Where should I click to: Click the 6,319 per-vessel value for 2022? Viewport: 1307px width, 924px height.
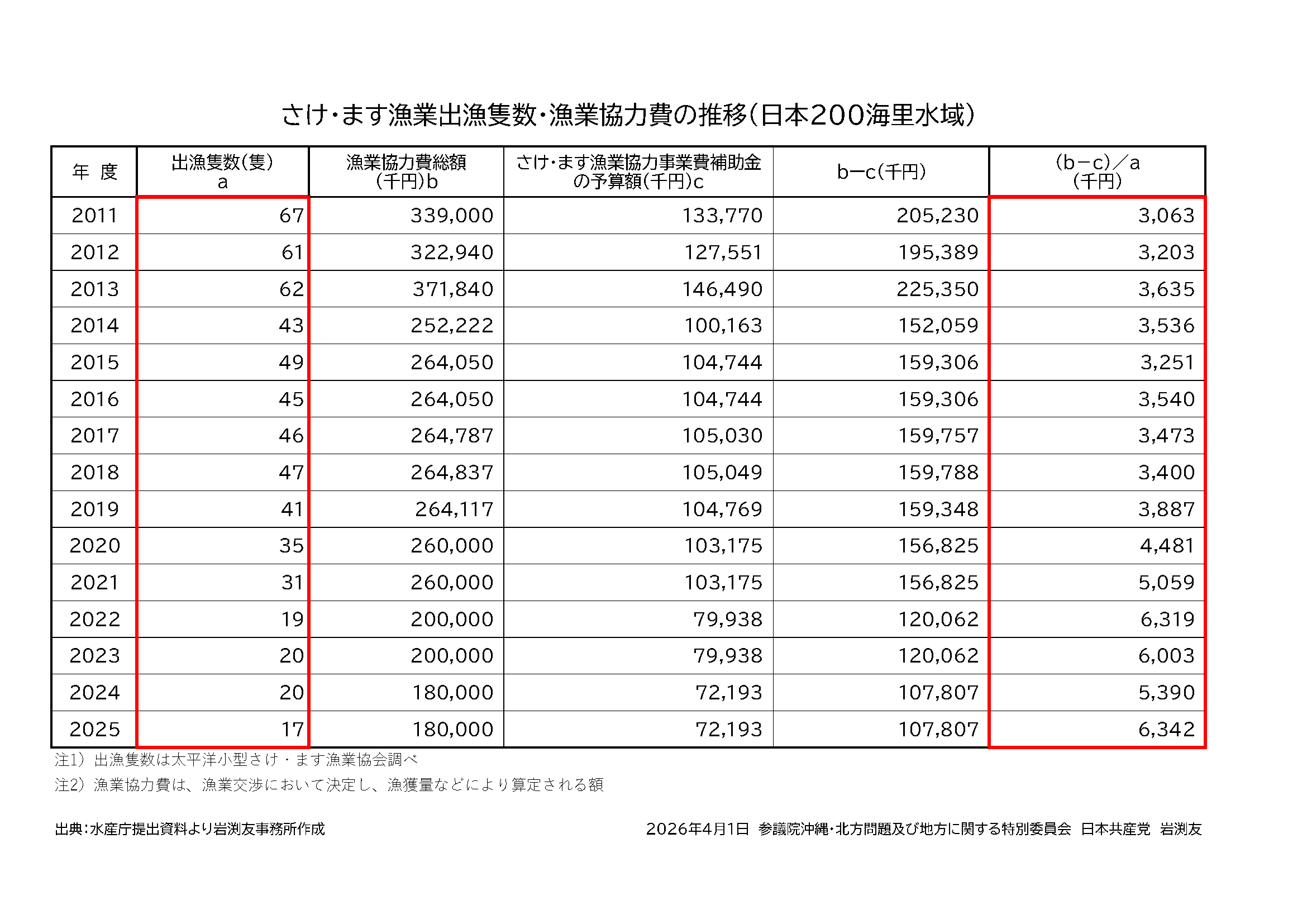1166,620
